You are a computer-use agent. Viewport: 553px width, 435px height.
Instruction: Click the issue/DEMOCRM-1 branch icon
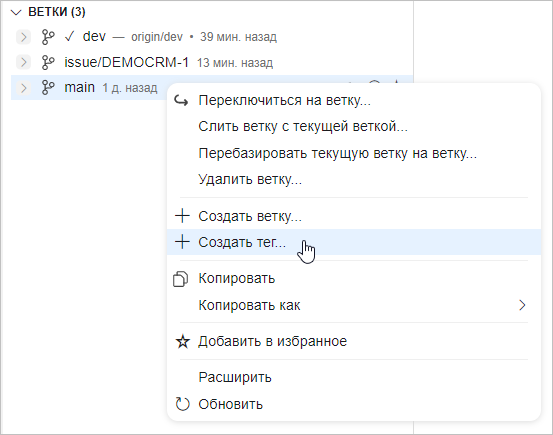[x=48, y=62]
